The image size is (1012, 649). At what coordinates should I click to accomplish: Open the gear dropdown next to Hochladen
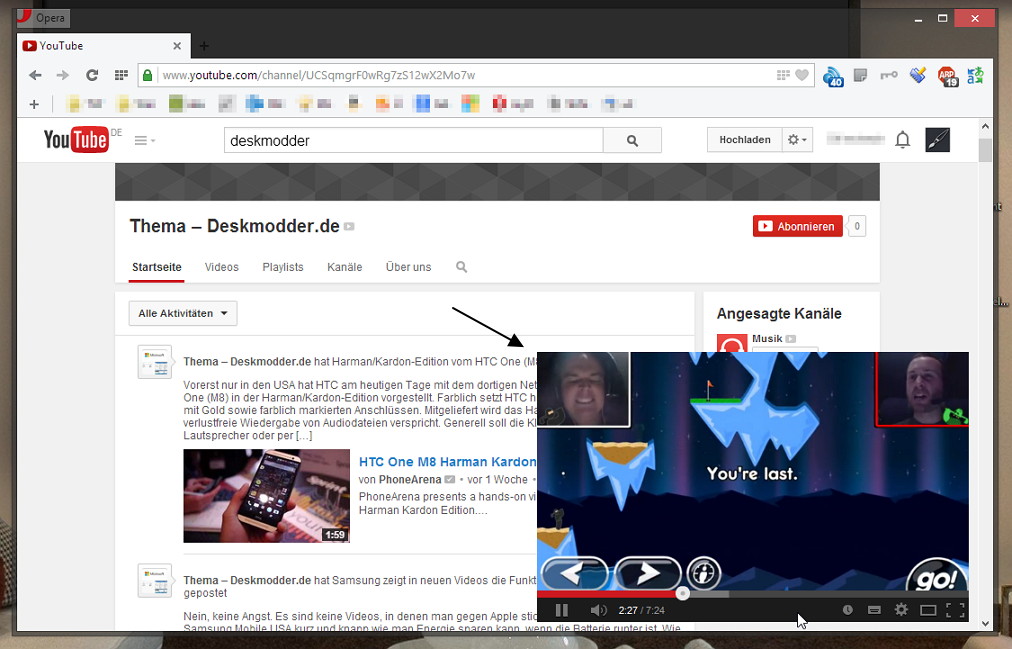[x=797, y=139]
